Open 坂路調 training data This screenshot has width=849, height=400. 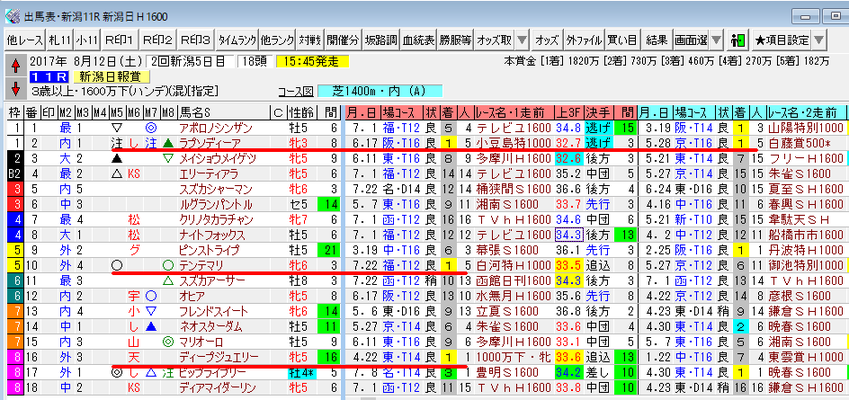click(381, 41)
